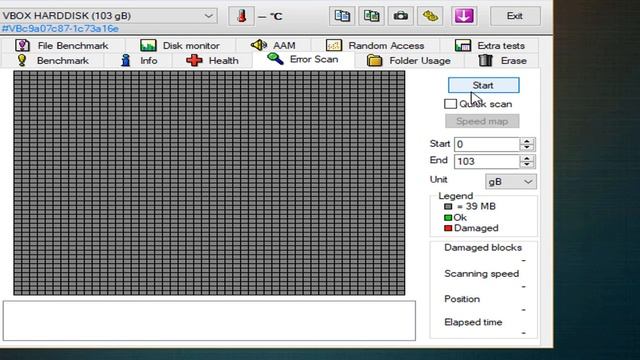
Task: Click the second copy screenshot icon
Action: 371,16
